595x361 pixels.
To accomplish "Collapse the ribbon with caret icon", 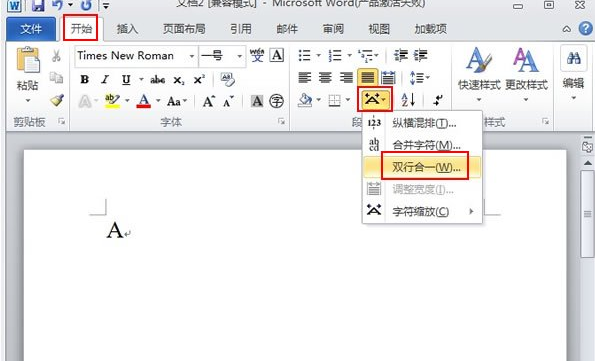I will tap(567, 29).
